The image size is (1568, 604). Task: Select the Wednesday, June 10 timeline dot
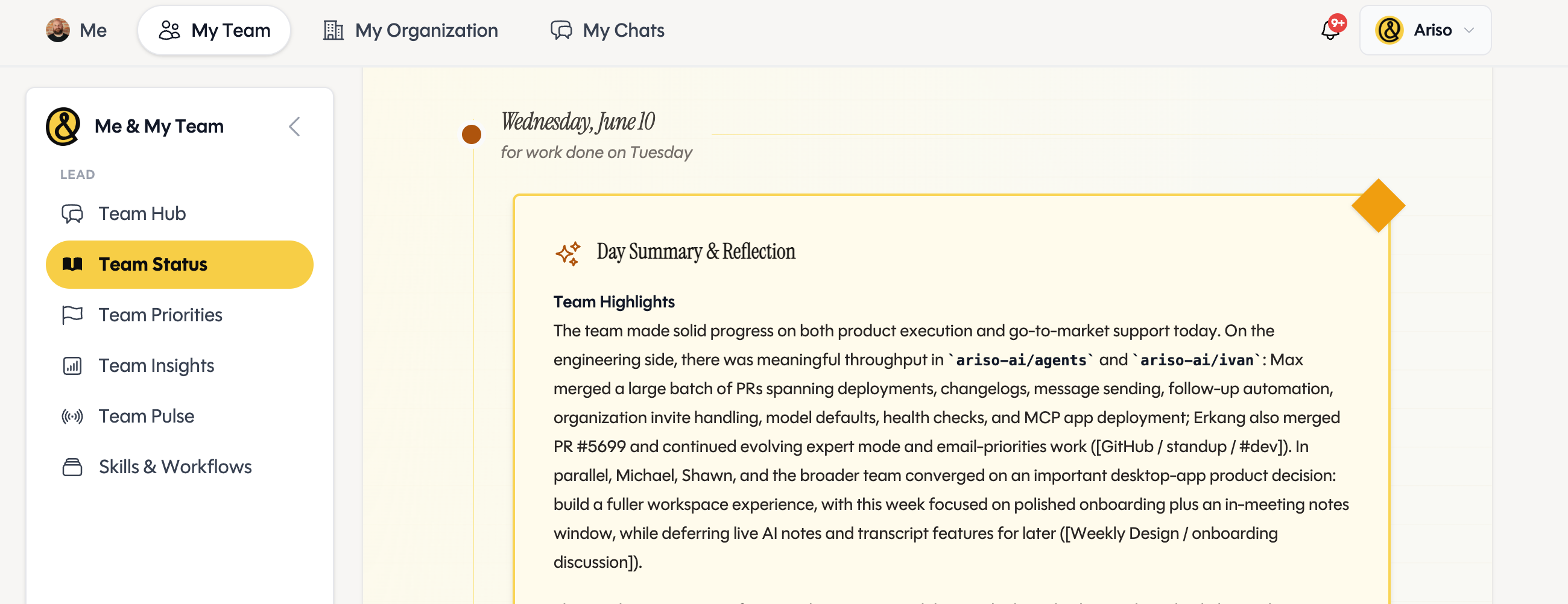pos(472,134)
